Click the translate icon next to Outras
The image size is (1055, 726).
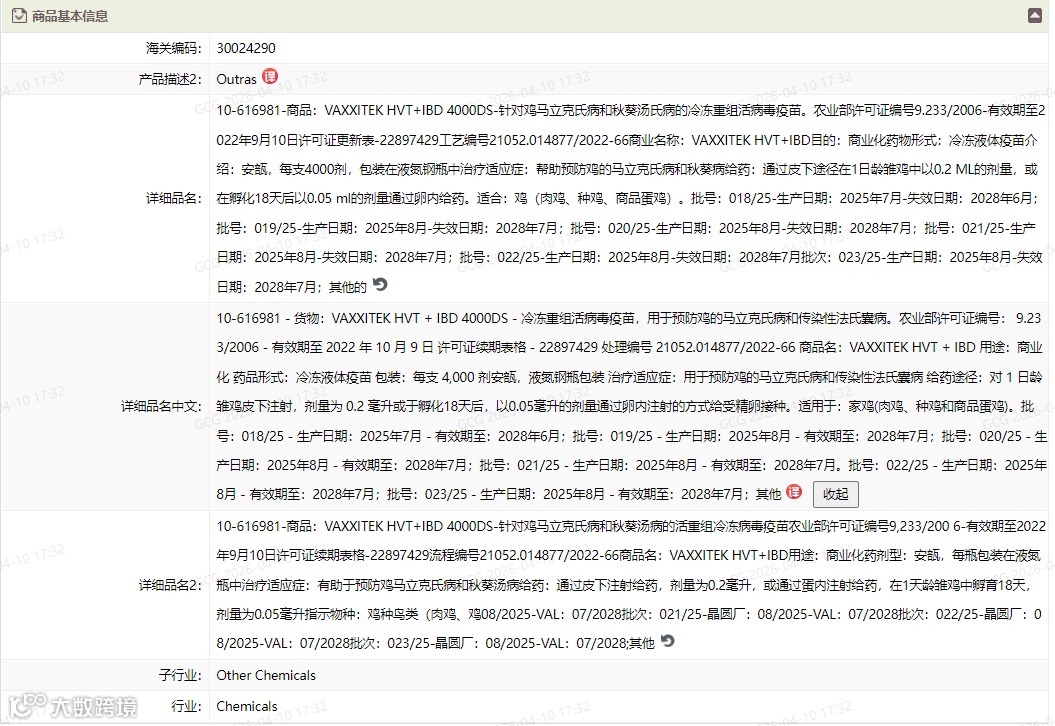[270, 77]
